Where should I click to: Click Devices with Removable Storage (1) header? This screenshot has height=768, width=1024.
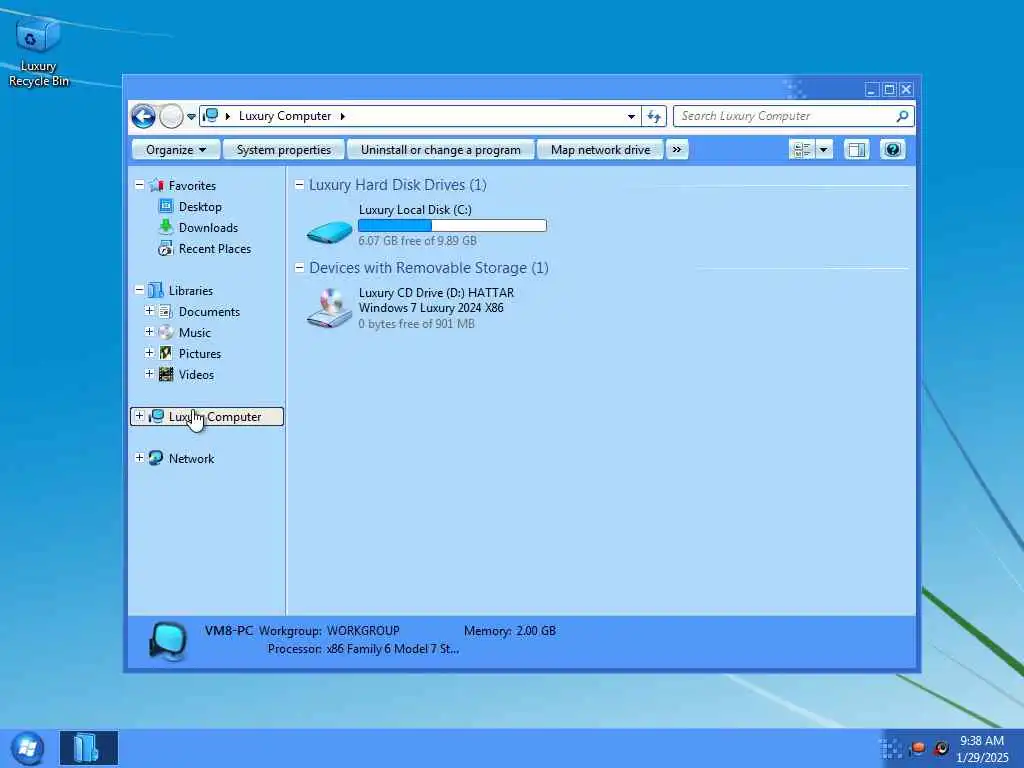428,268
